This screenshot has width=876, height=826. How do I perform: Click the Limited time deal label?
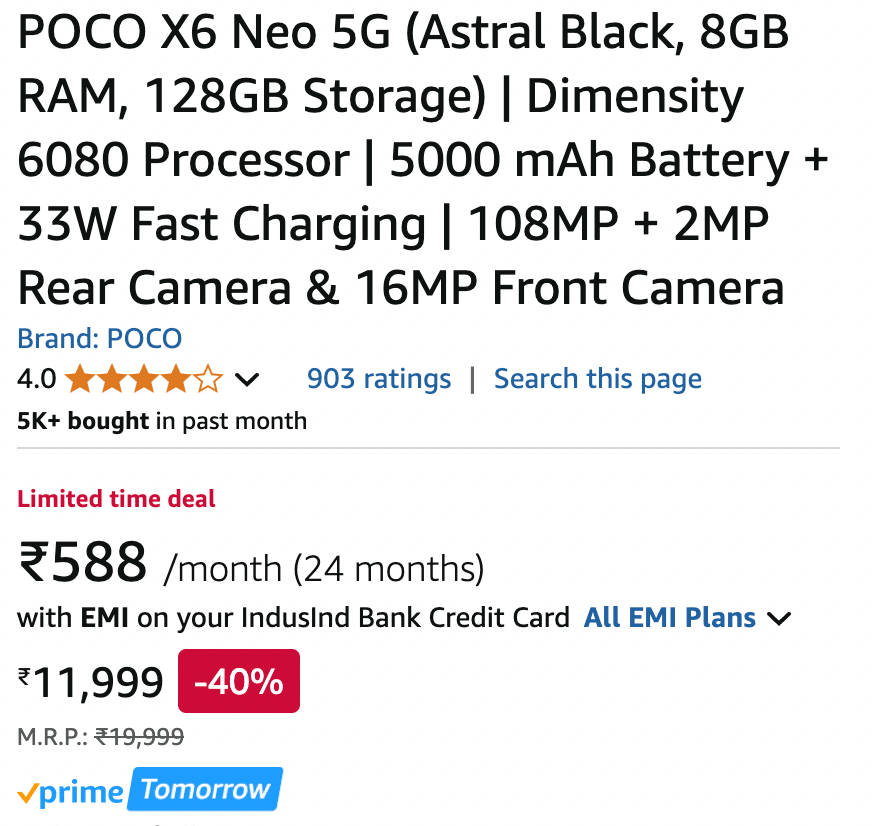[x=116, y=498]
